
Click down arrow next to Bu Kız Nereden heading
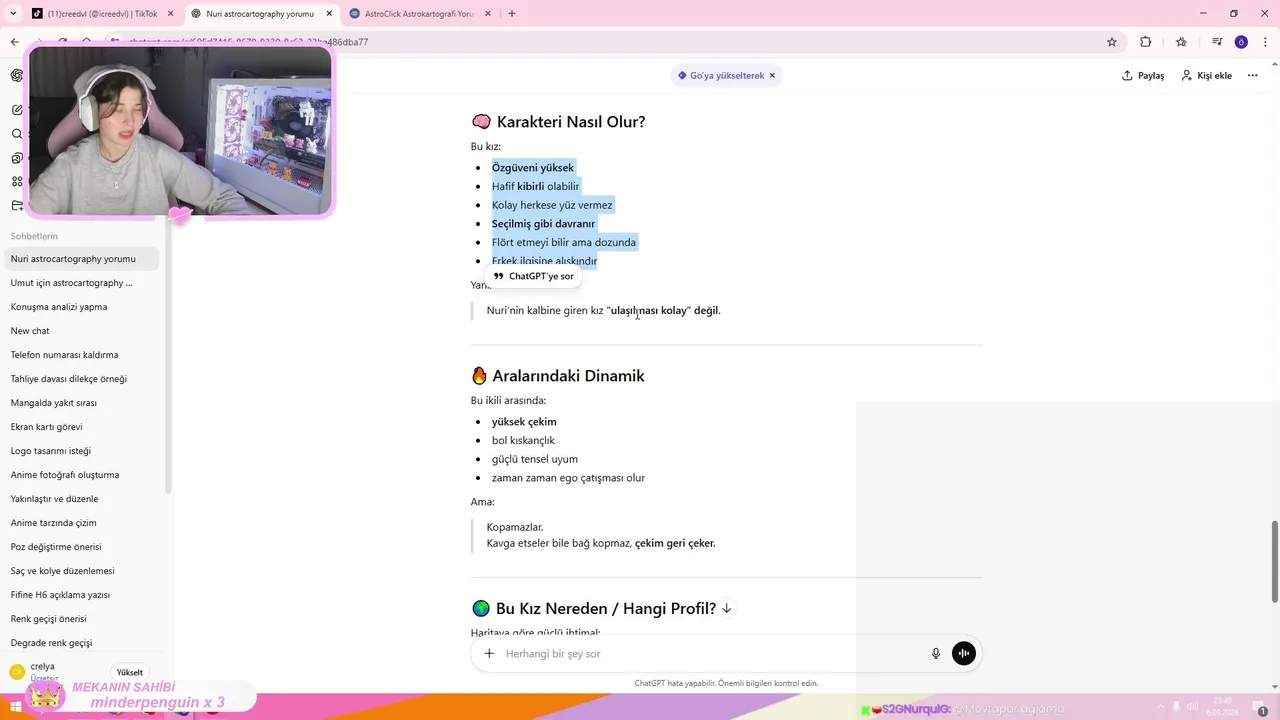(x=727, y=608)
